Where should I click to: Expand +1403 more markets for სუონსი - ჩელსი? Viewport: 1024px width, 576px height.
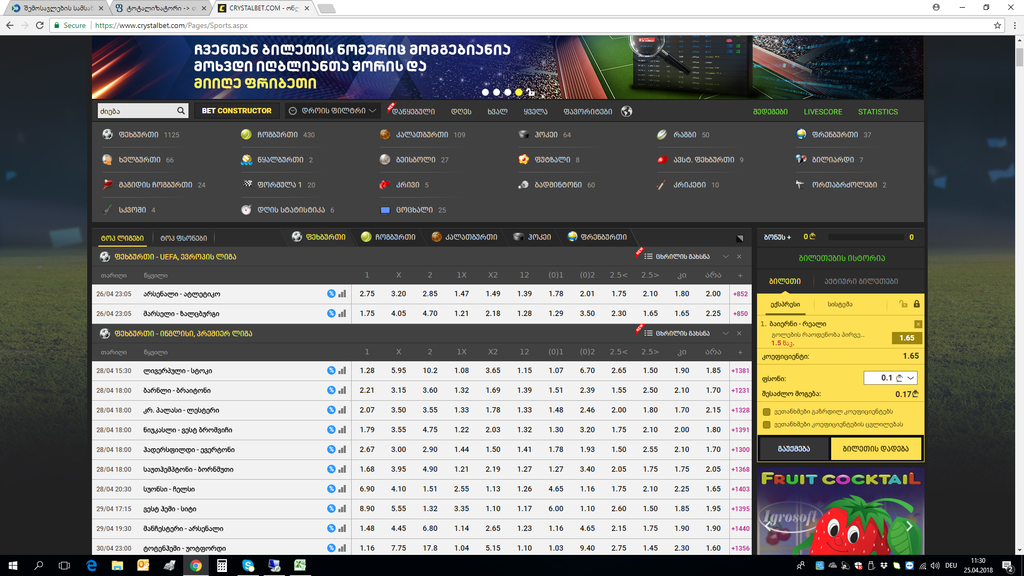(741, 488)
